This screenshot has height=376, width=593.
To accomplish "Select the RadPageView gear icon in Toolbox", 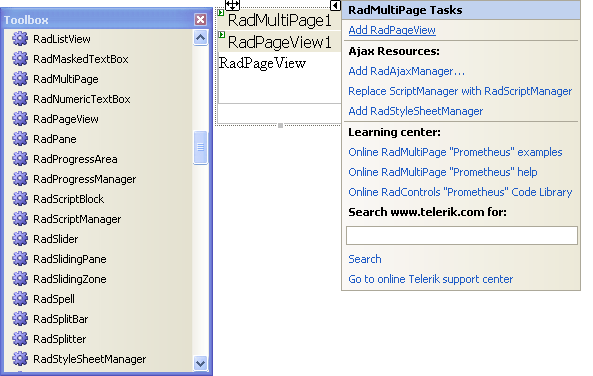I will [20, 119].
